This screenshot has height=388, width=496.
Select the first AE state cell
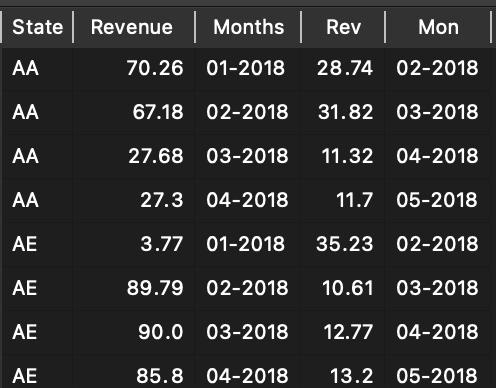(x=38, y=244)
